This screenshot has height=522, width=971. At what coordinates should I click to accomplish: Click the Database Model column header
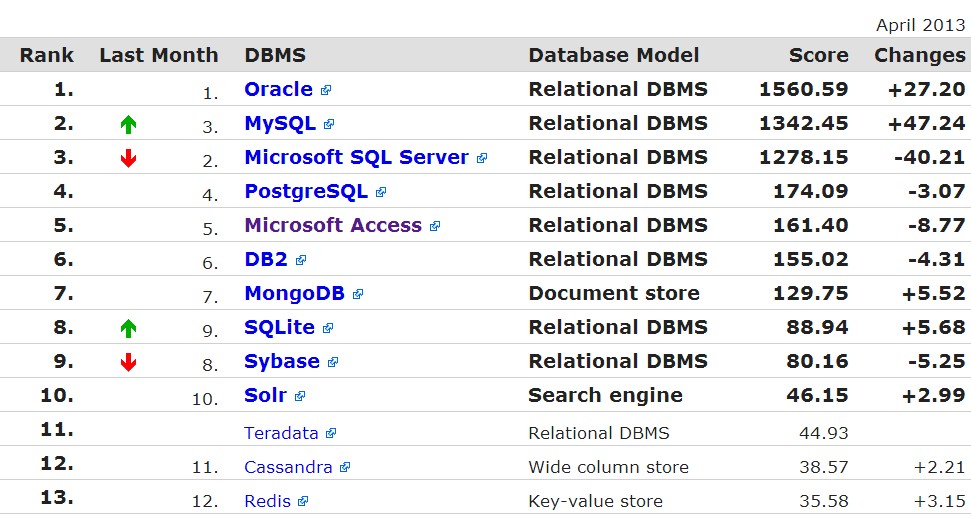tap(614, 55)
